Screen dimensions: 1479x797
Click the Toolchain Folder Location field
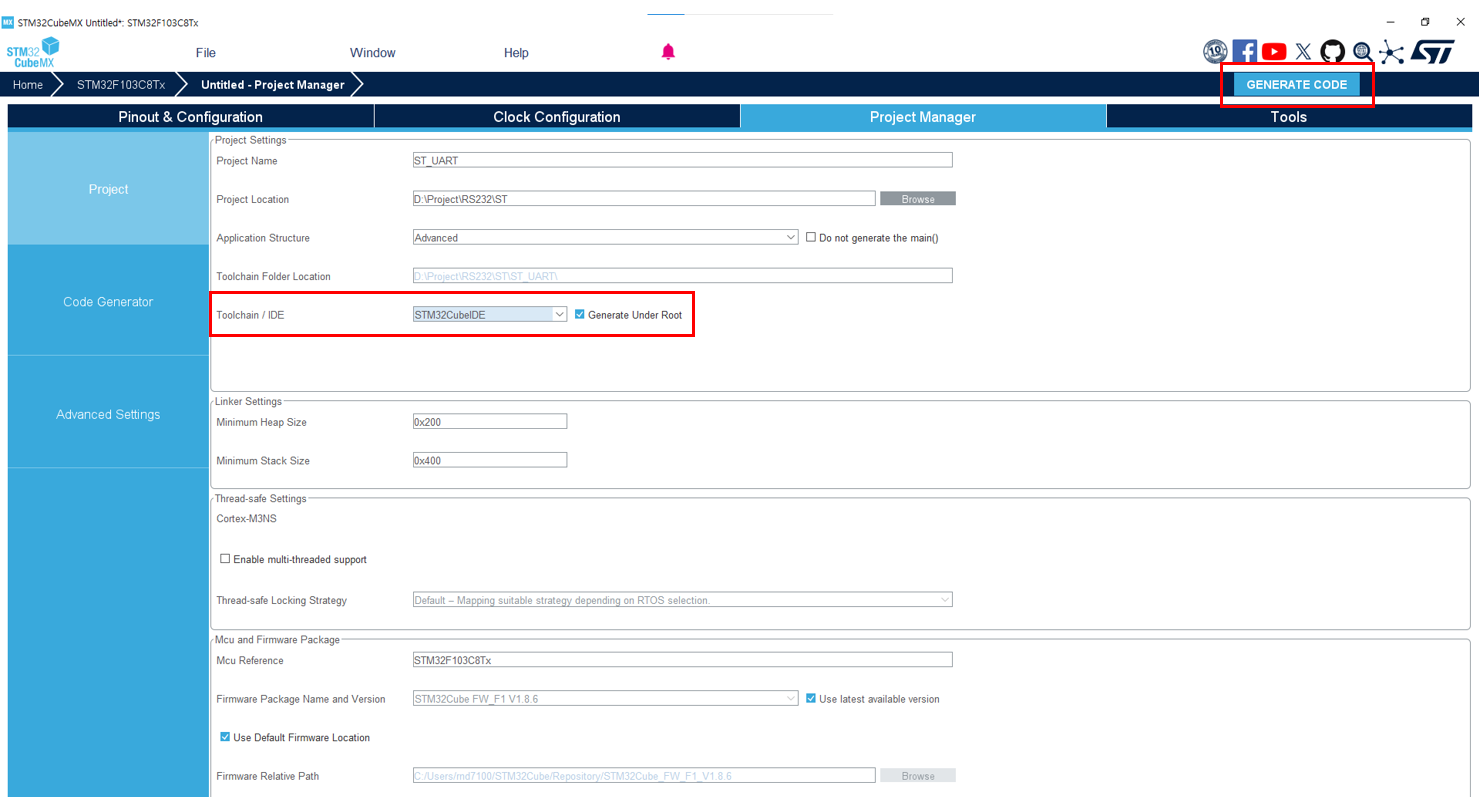coord(682,276)
